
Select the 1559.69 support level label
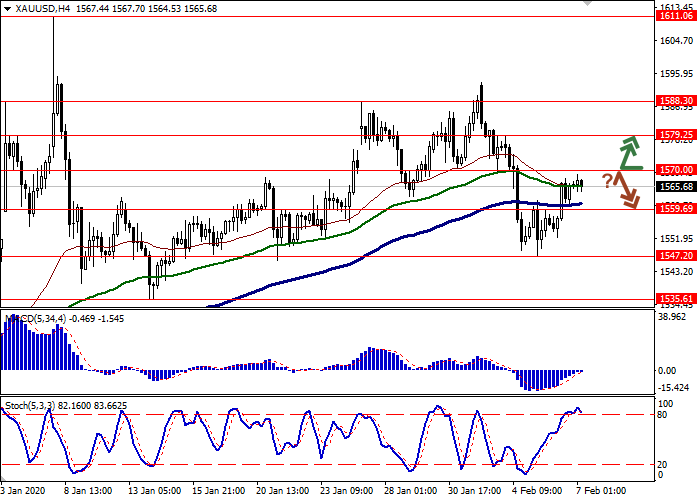click(677, 208)
